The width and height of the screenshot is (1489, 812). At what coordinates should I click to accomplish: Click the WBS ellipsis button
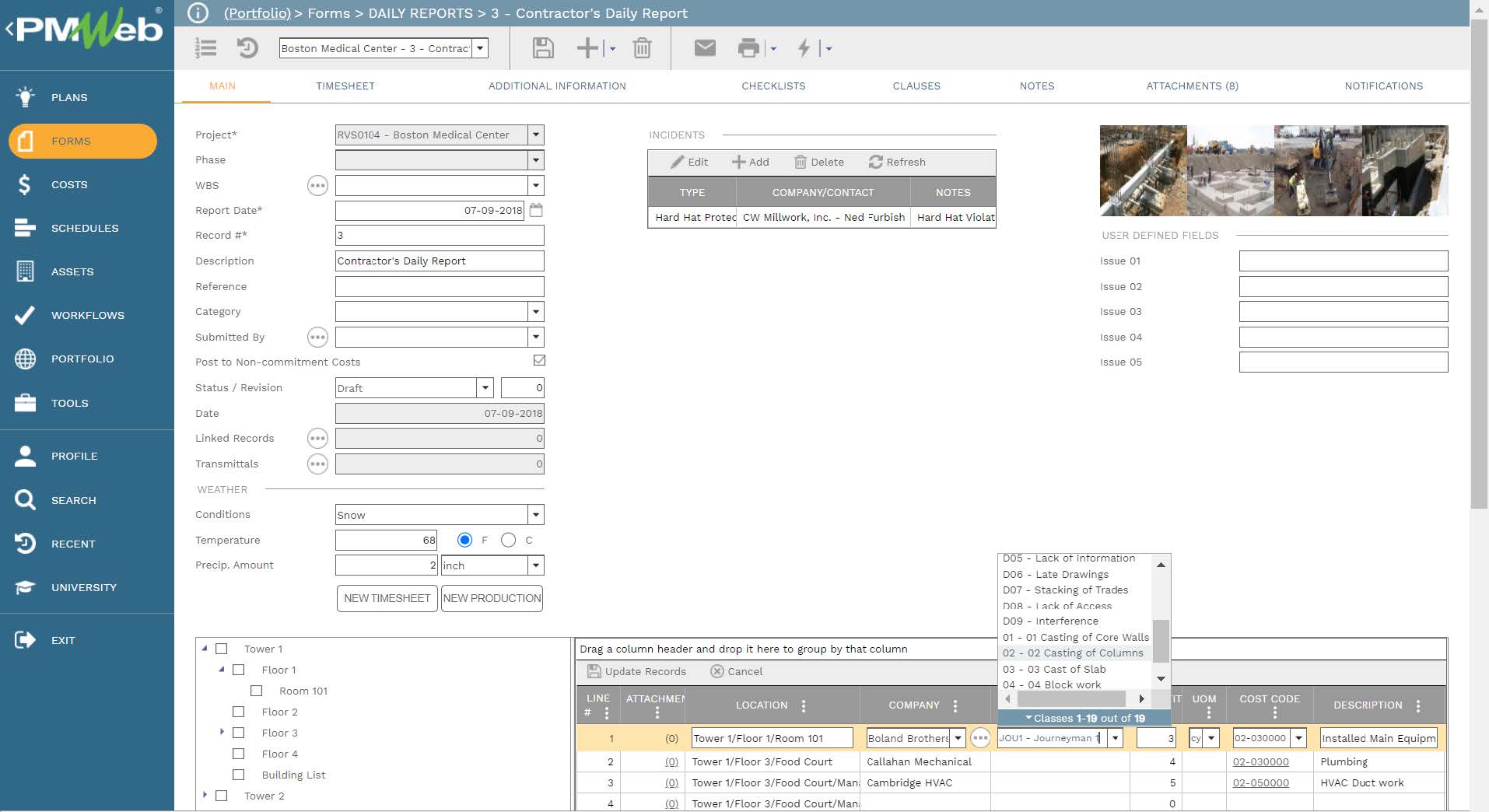click(317, 185)
